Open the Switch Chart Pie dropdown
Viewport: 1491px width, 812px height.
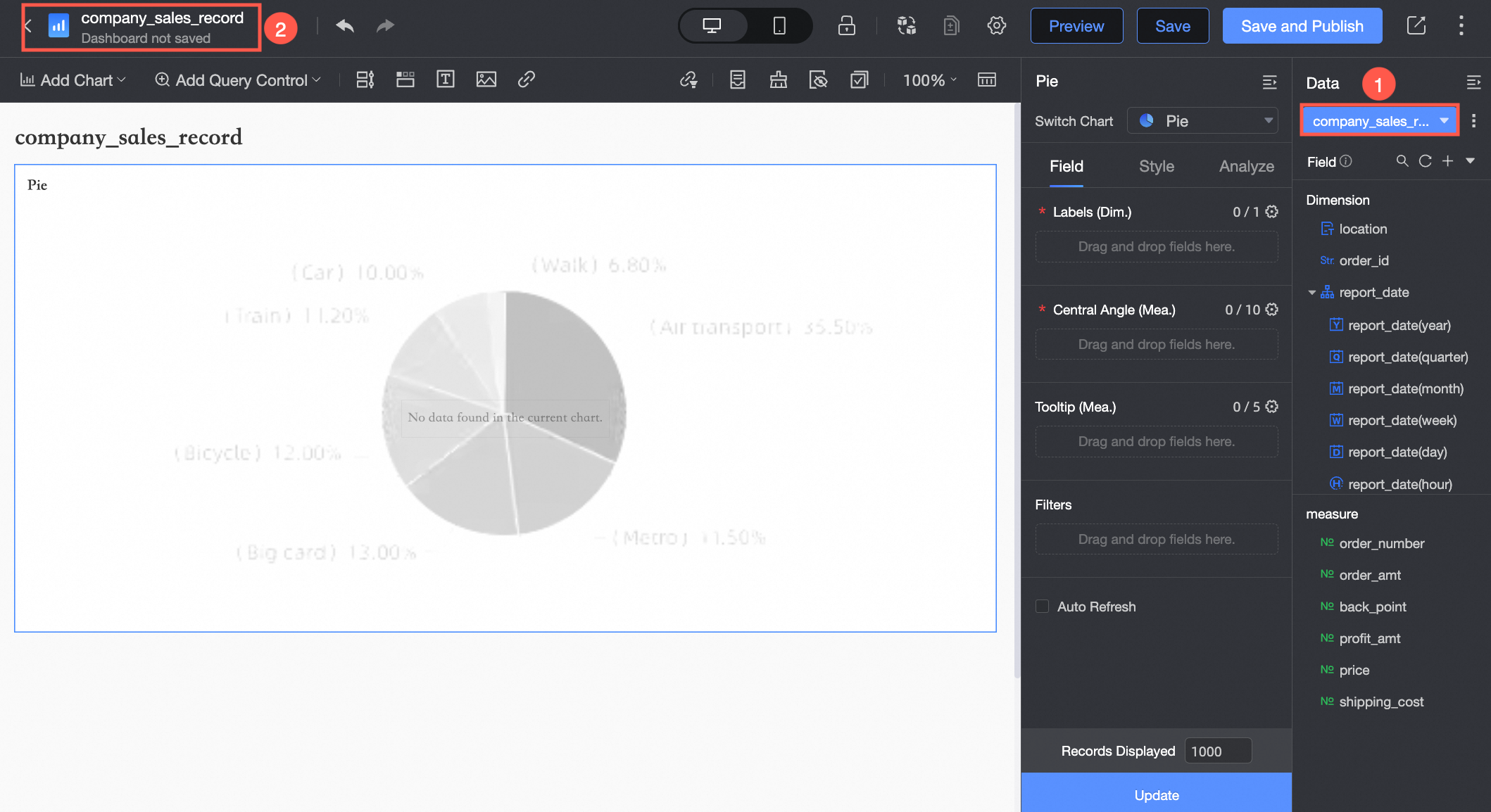coord(1202,121)
